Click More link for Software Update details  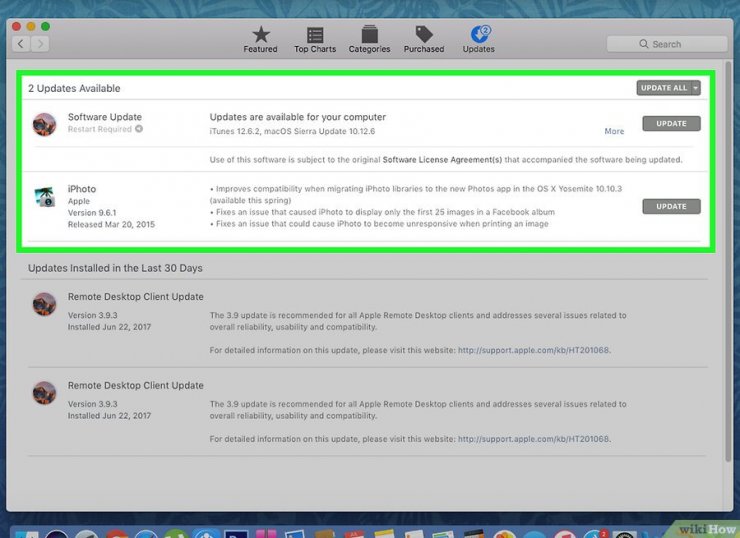pos(614,131)
